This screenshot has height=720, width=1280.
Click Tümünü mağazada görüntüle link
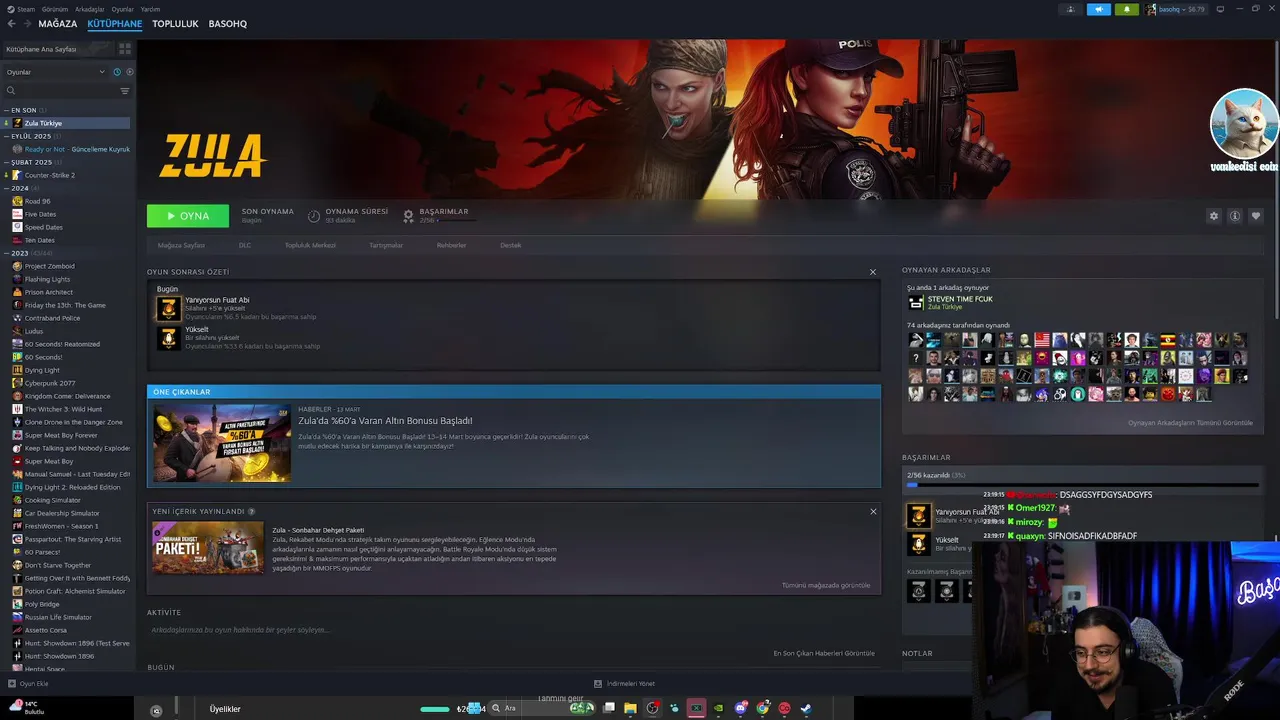point(826,585)
